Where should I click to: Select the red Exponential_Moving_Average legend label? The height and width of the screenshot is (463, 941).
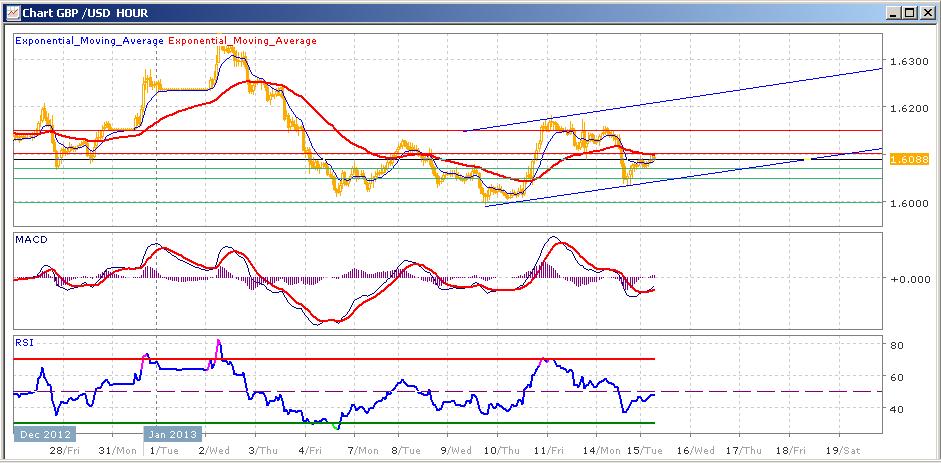point(241,41)
